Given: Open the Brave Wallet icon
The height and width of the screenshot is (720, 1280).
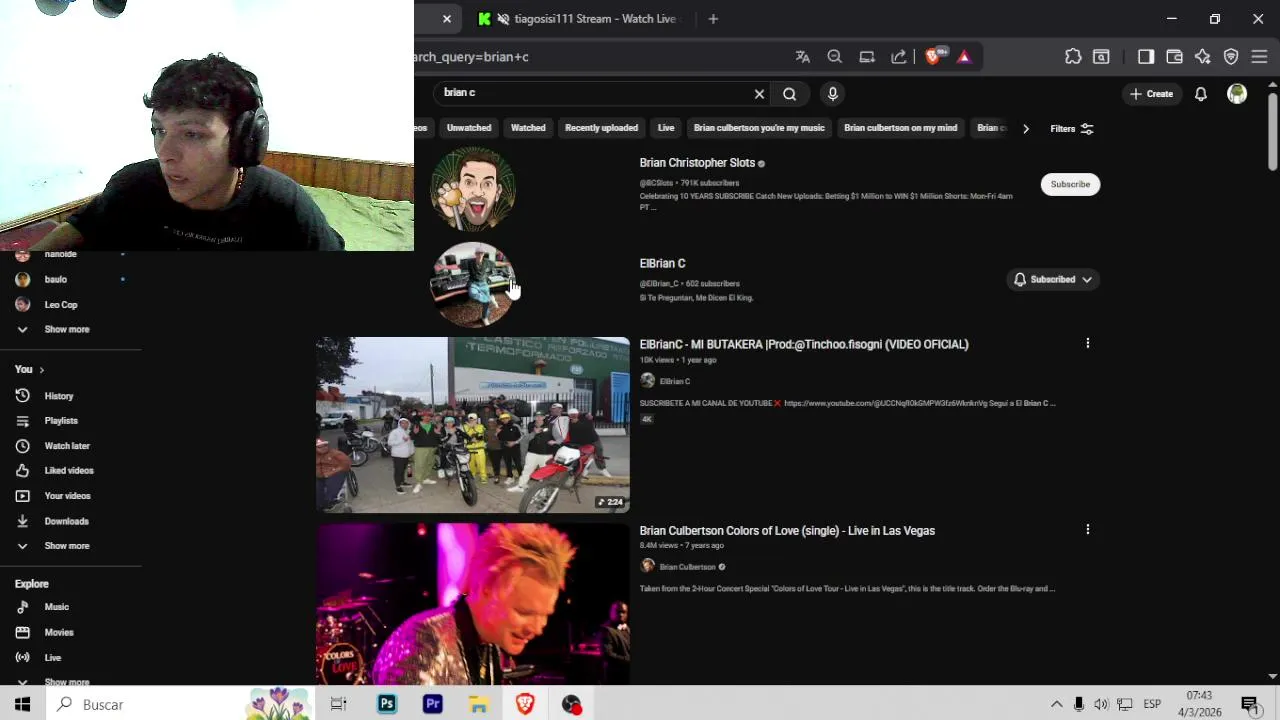Looking at the screenshot, I should (1174, 57).
